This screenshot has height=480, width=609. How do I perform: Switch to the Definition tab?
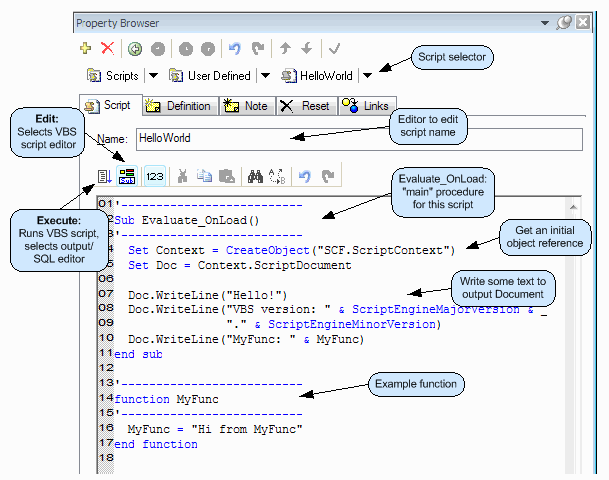coord(180,106)
